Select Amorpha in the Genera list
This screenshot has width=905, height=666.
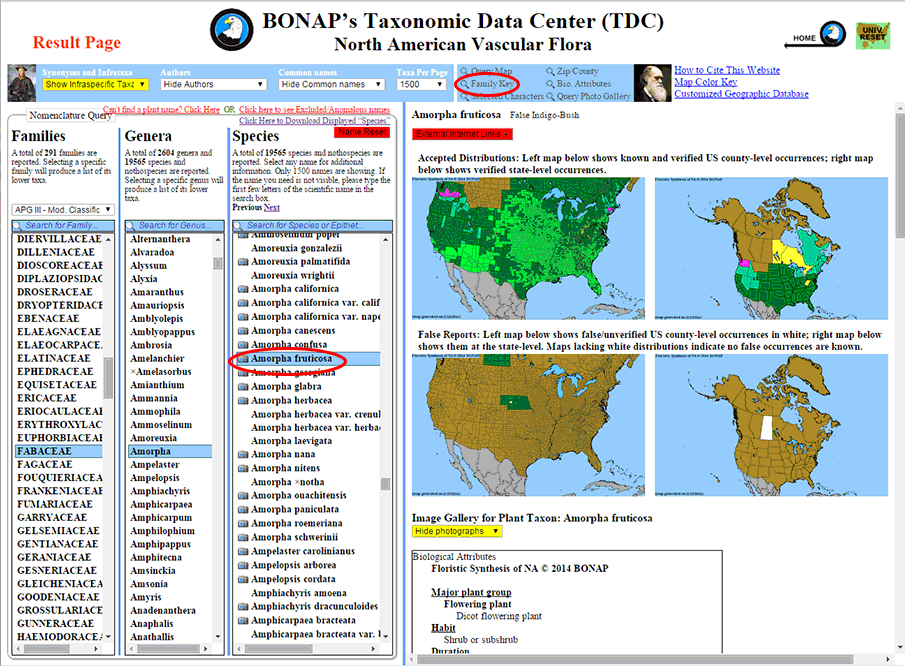point(170,451)
